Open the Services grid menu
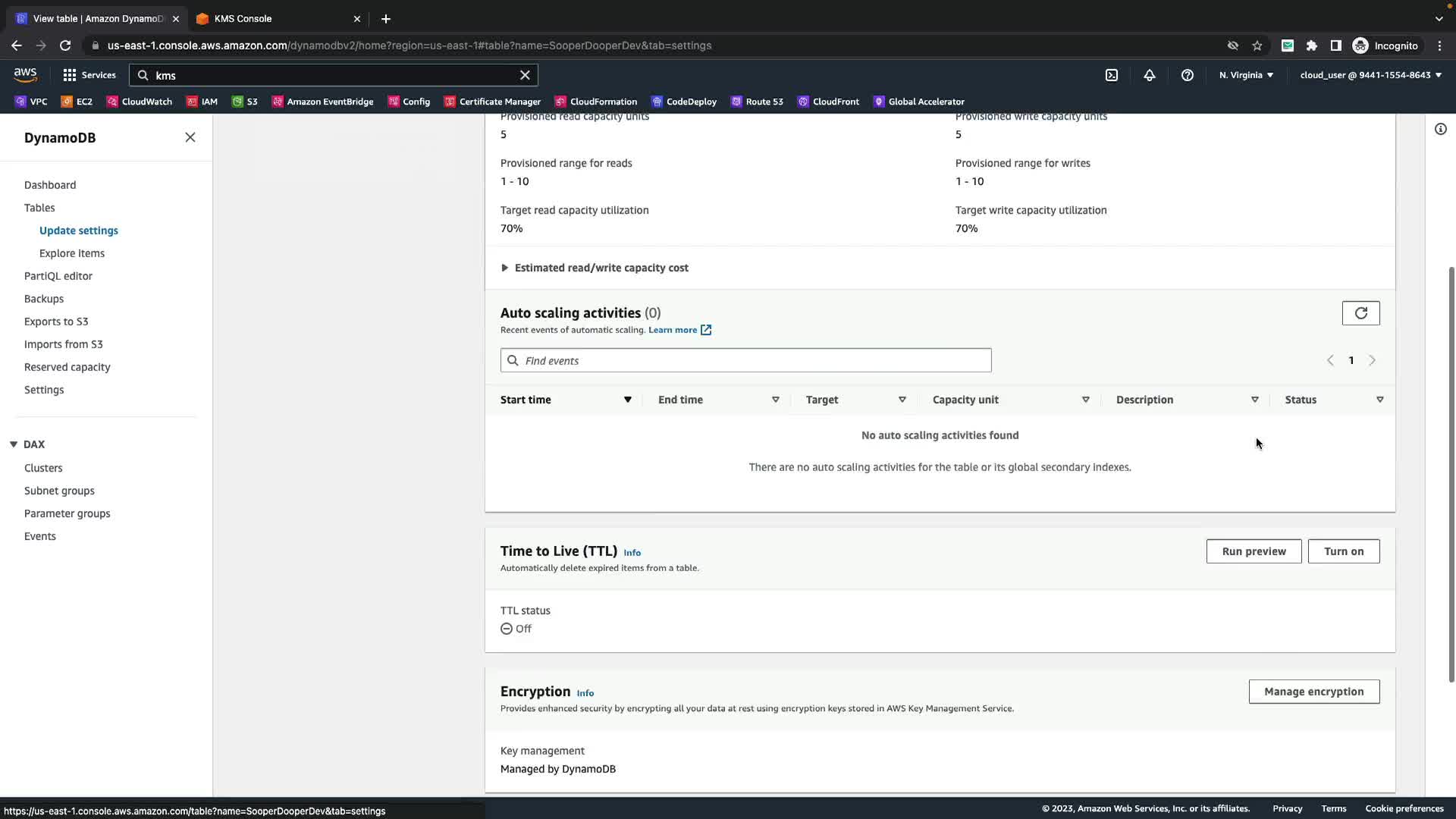The height and width of the screenshot is (819, 1456). [89, 75]
